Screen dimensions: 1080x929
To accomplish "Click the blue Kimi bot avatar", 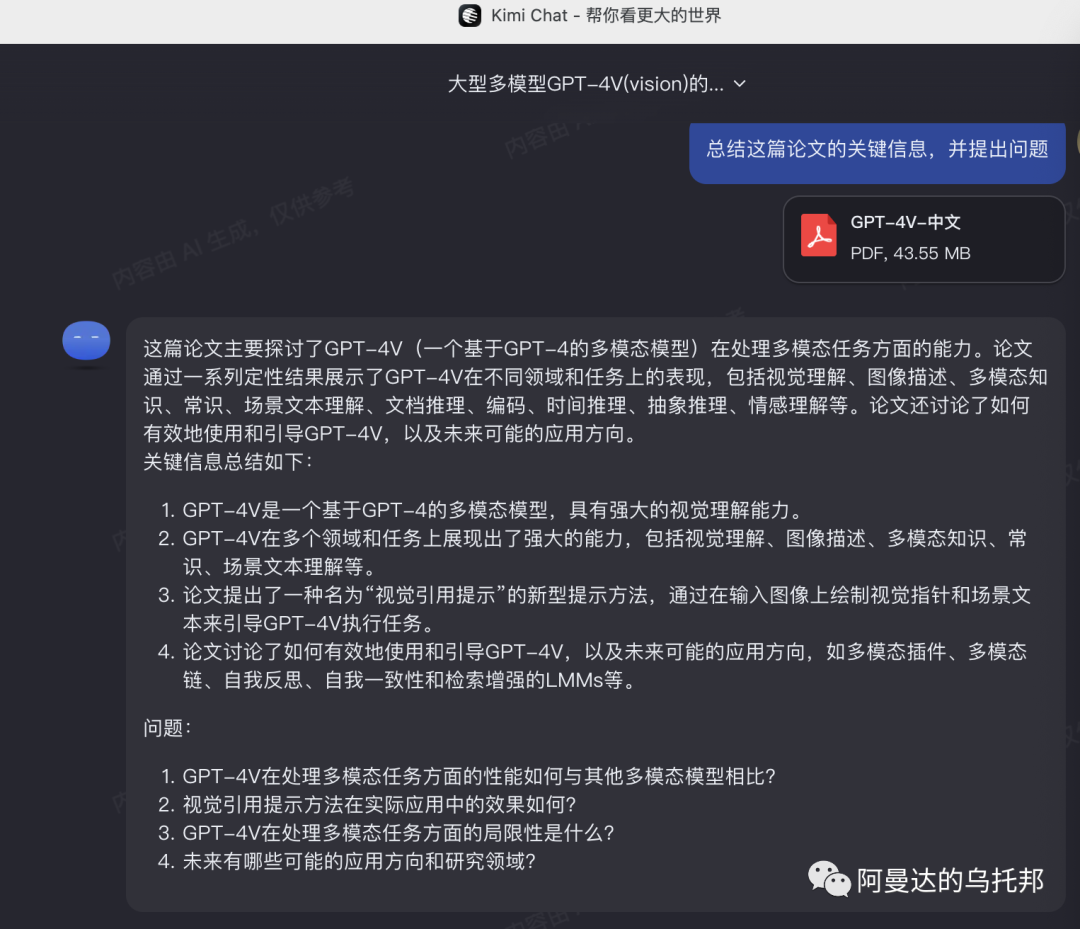I will (x=86, y=341).
